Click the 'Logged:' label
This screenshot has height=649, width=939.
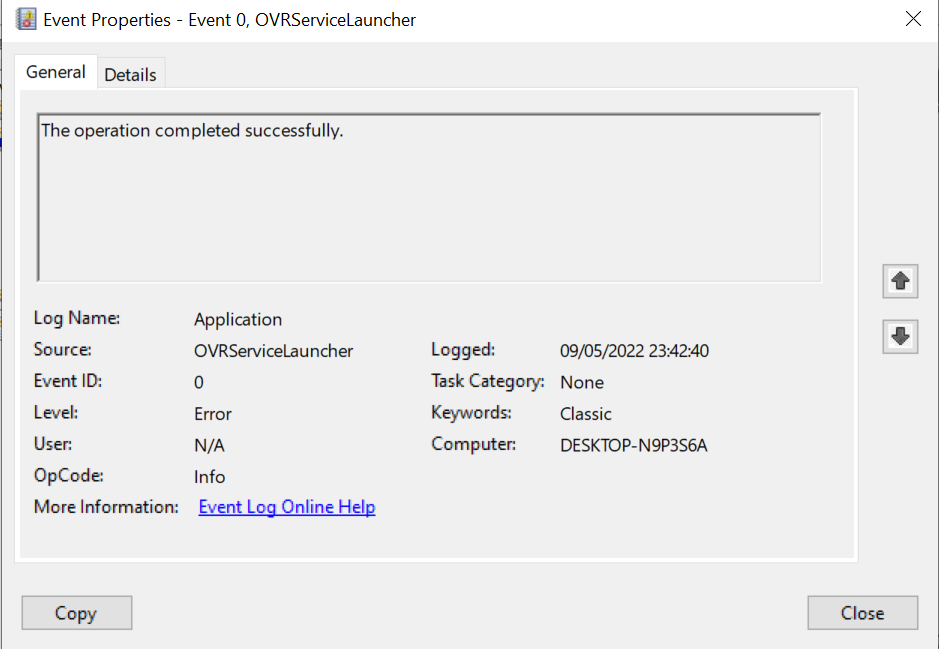463,350
